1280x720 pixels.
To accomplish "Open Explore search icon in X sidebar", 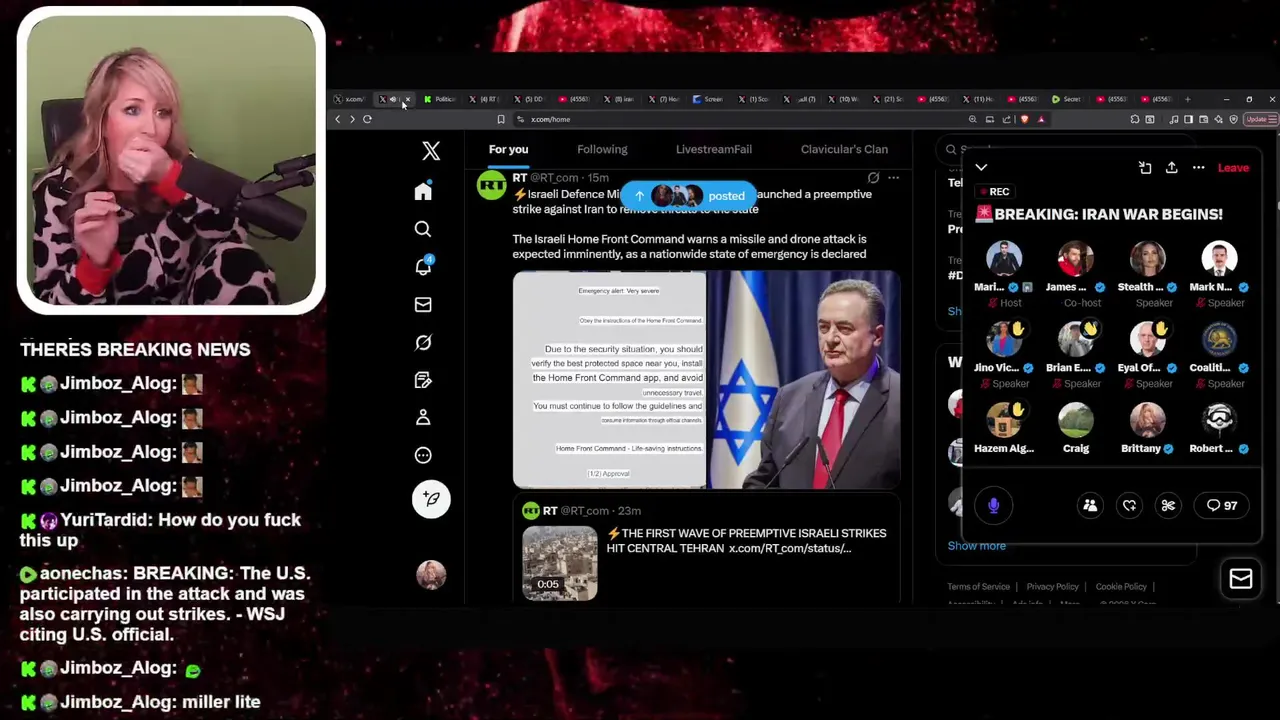I will tap(423, 229).
